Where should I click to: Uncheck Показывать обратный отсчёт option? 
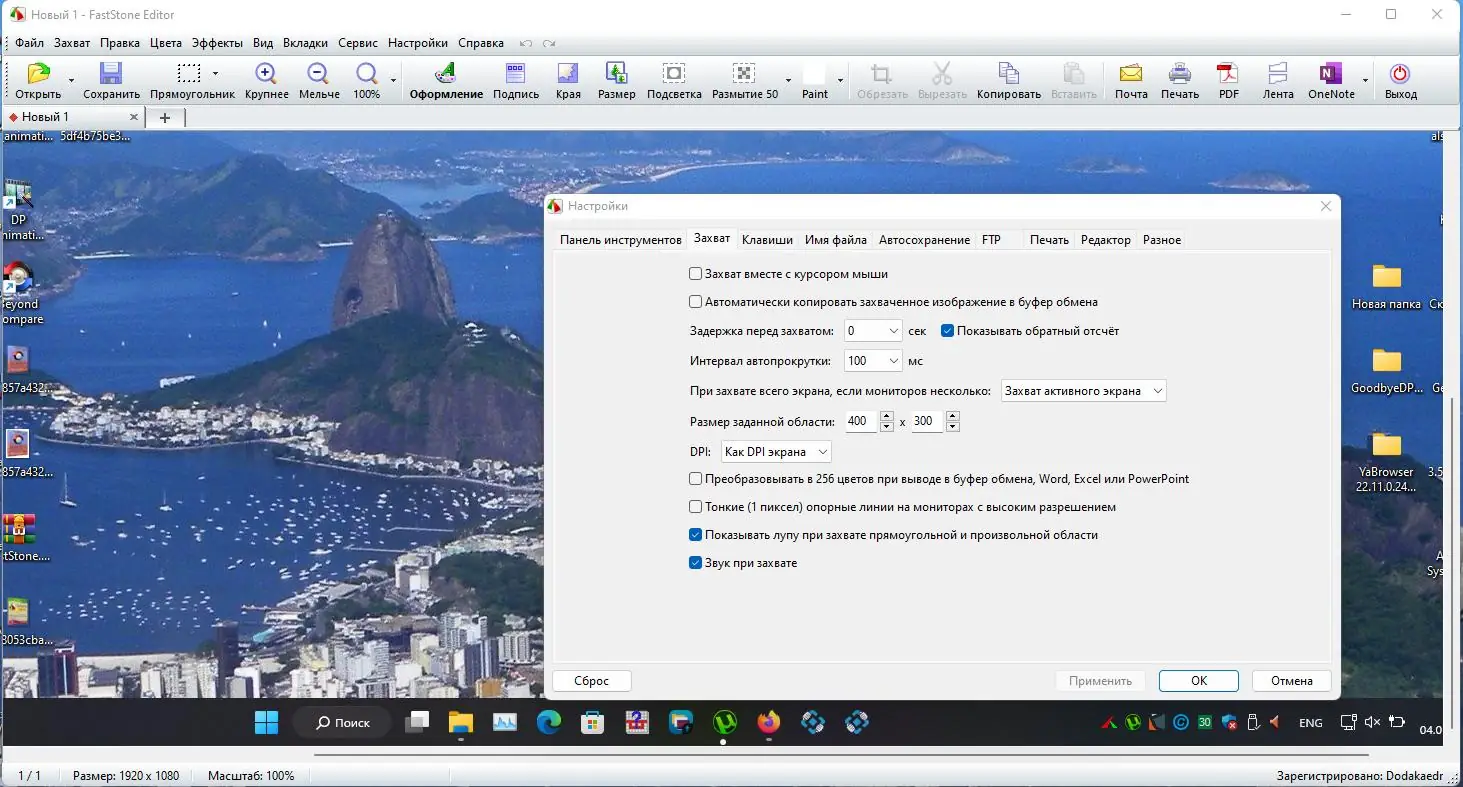tap(948, 331)
